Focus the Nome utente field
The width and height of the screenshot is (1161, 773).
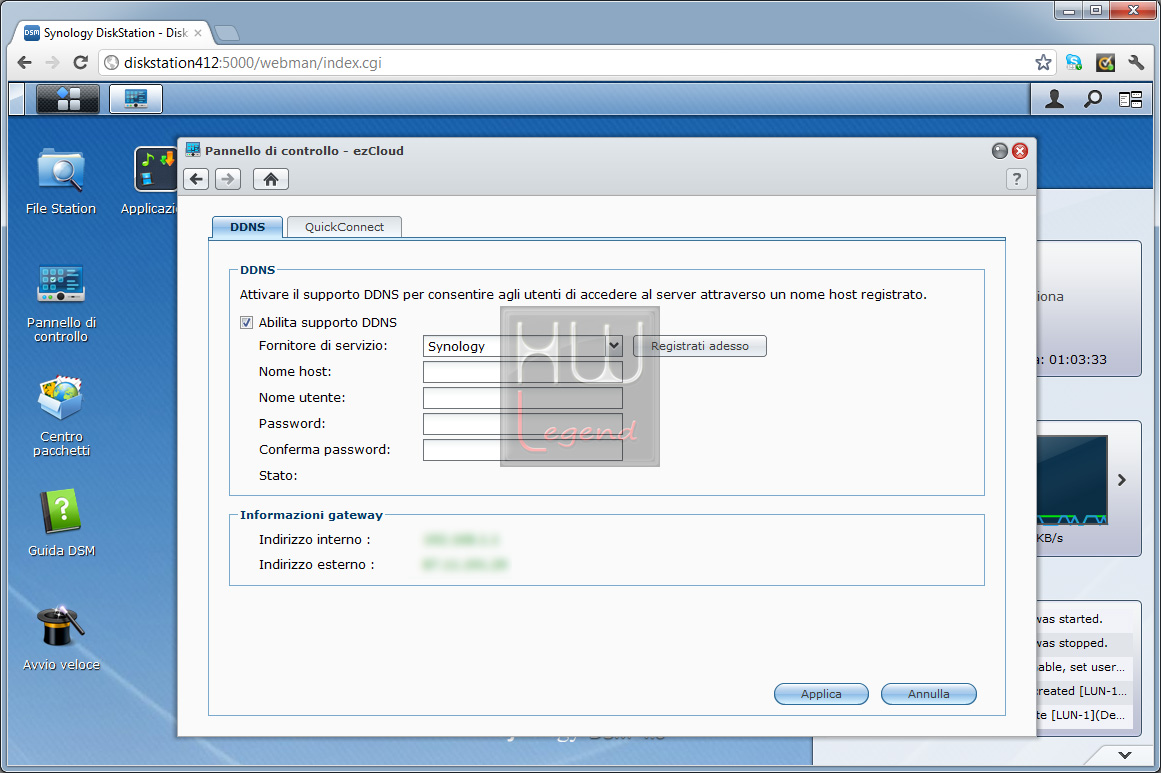click(523, 398)
